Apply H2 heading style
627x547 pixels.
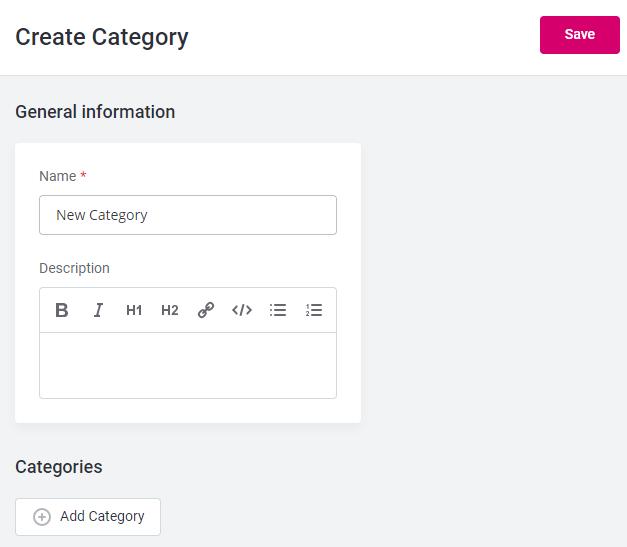pyautogui.click(x=170, y=310)
